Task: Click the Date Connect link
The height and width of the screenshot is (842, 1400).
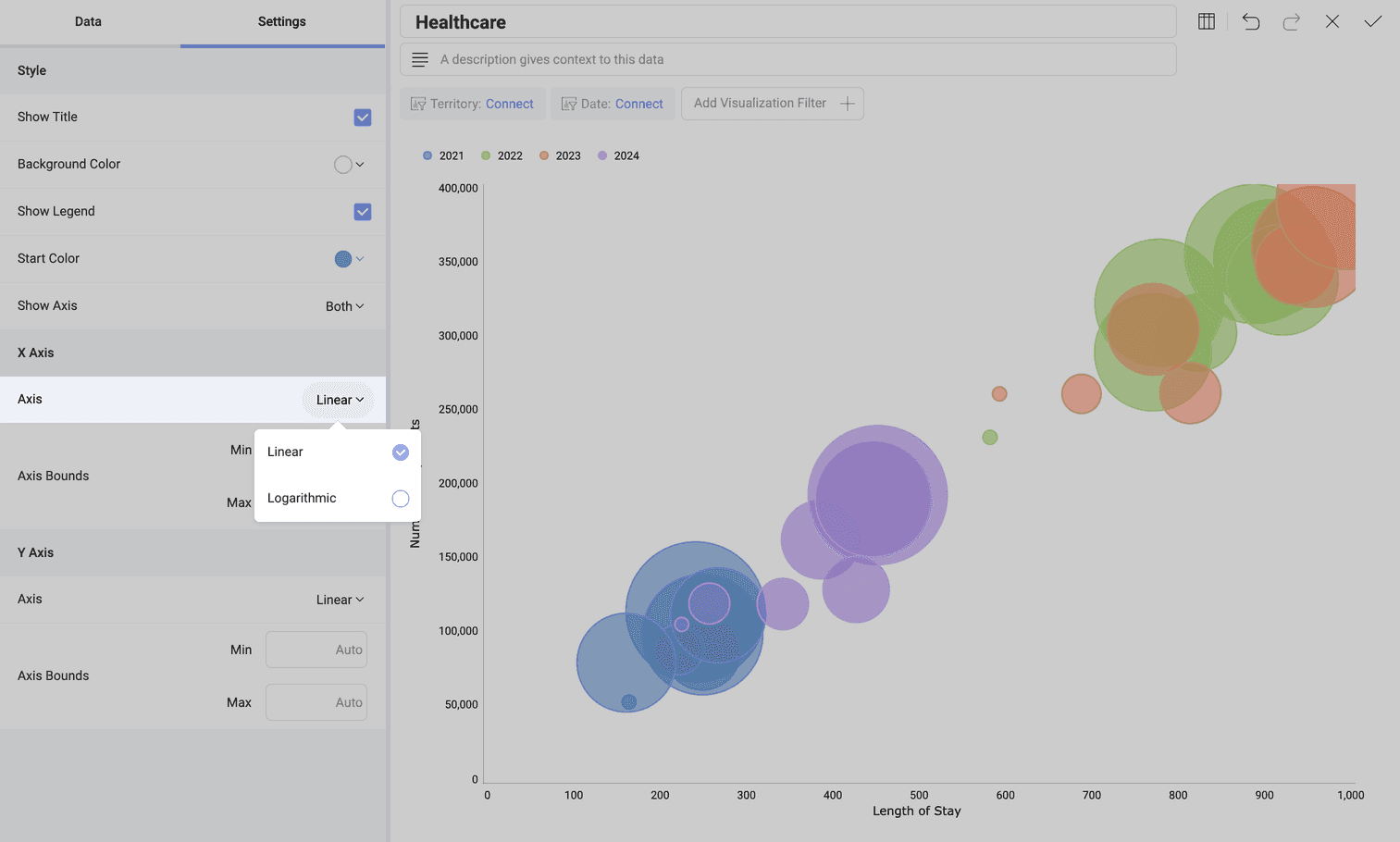Action: click(x=639, y=104)
